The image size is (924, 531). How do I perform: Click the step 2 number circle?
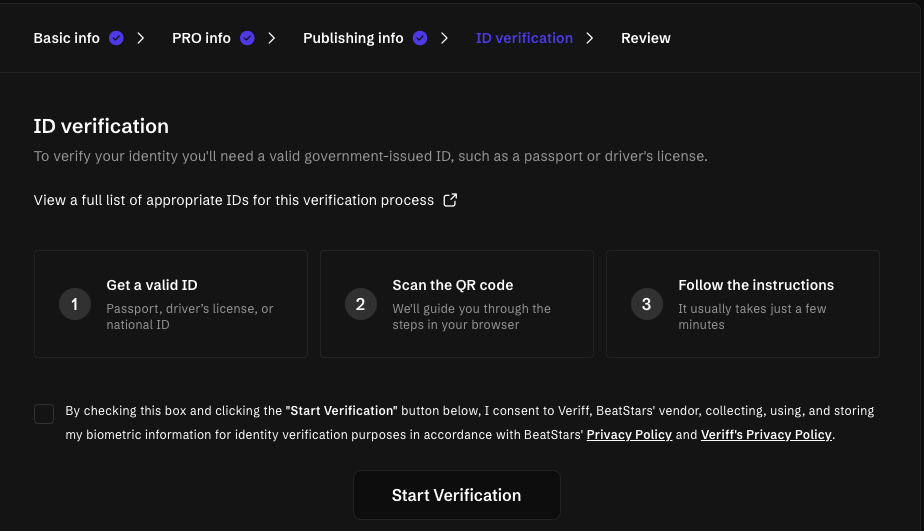pyautogui.click(x=361, y=304)
